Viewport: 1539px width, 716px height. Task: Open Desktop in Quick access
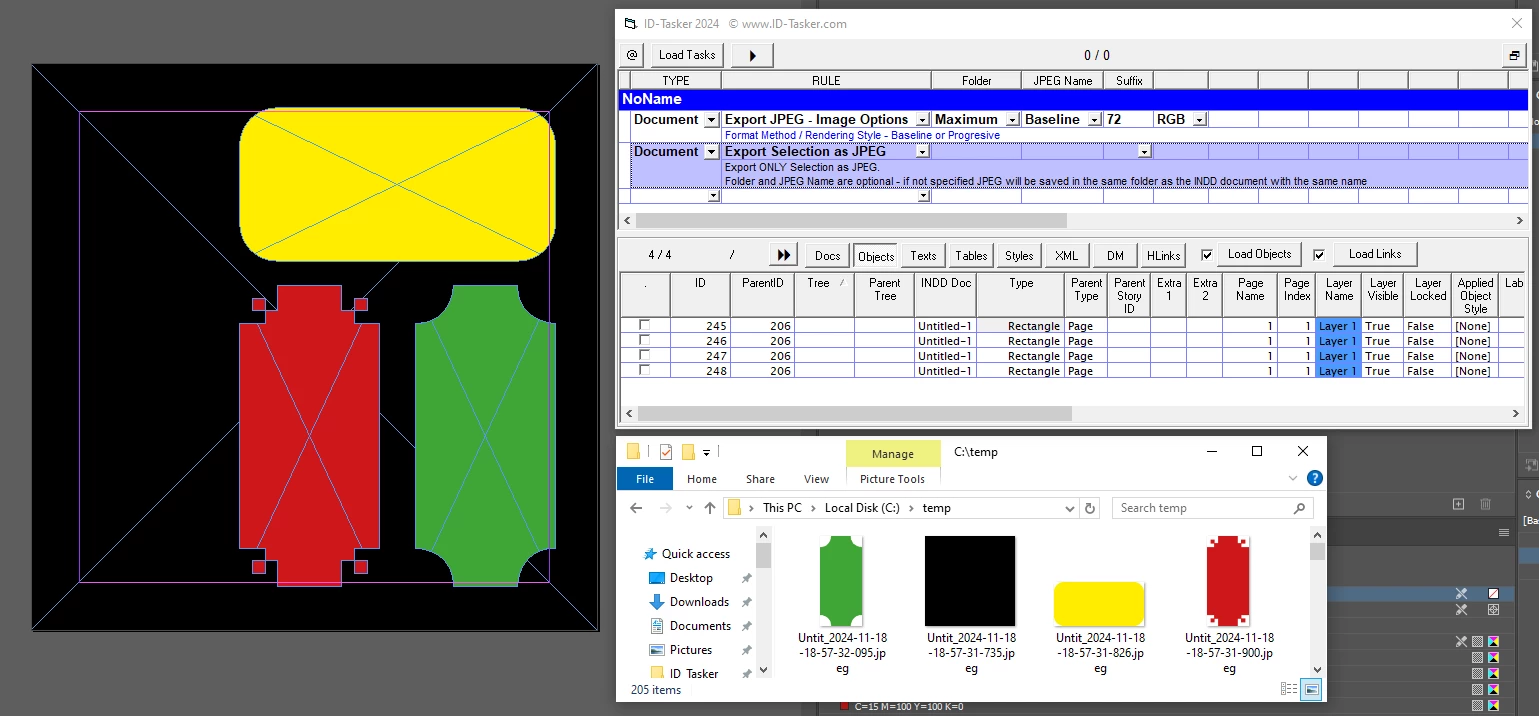(x=691, y=578)
